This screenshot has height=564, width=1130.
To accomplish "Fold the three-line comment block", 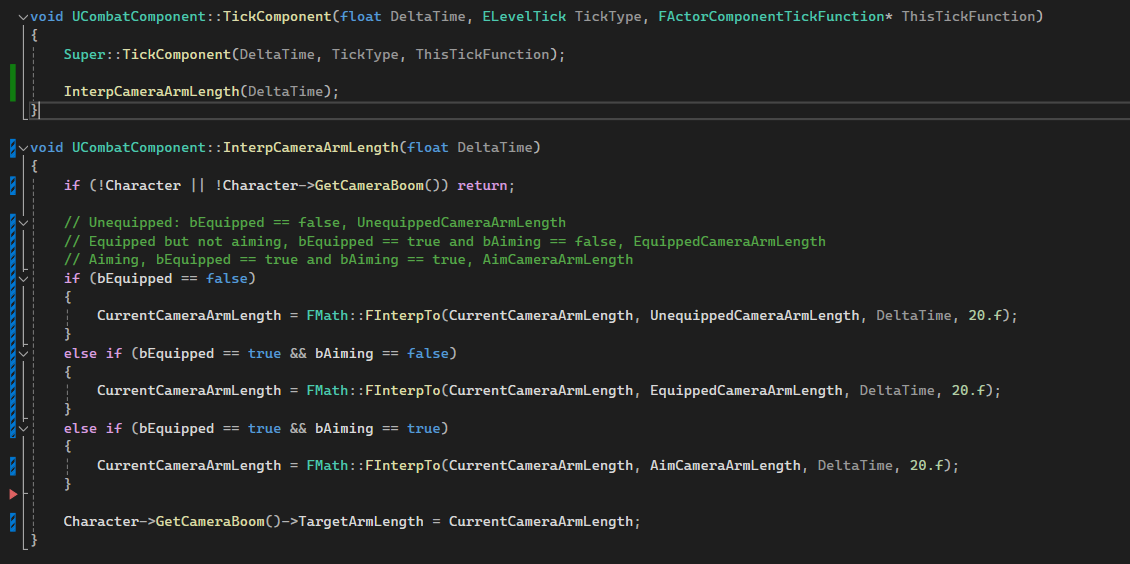I will [x=24, y=222].
